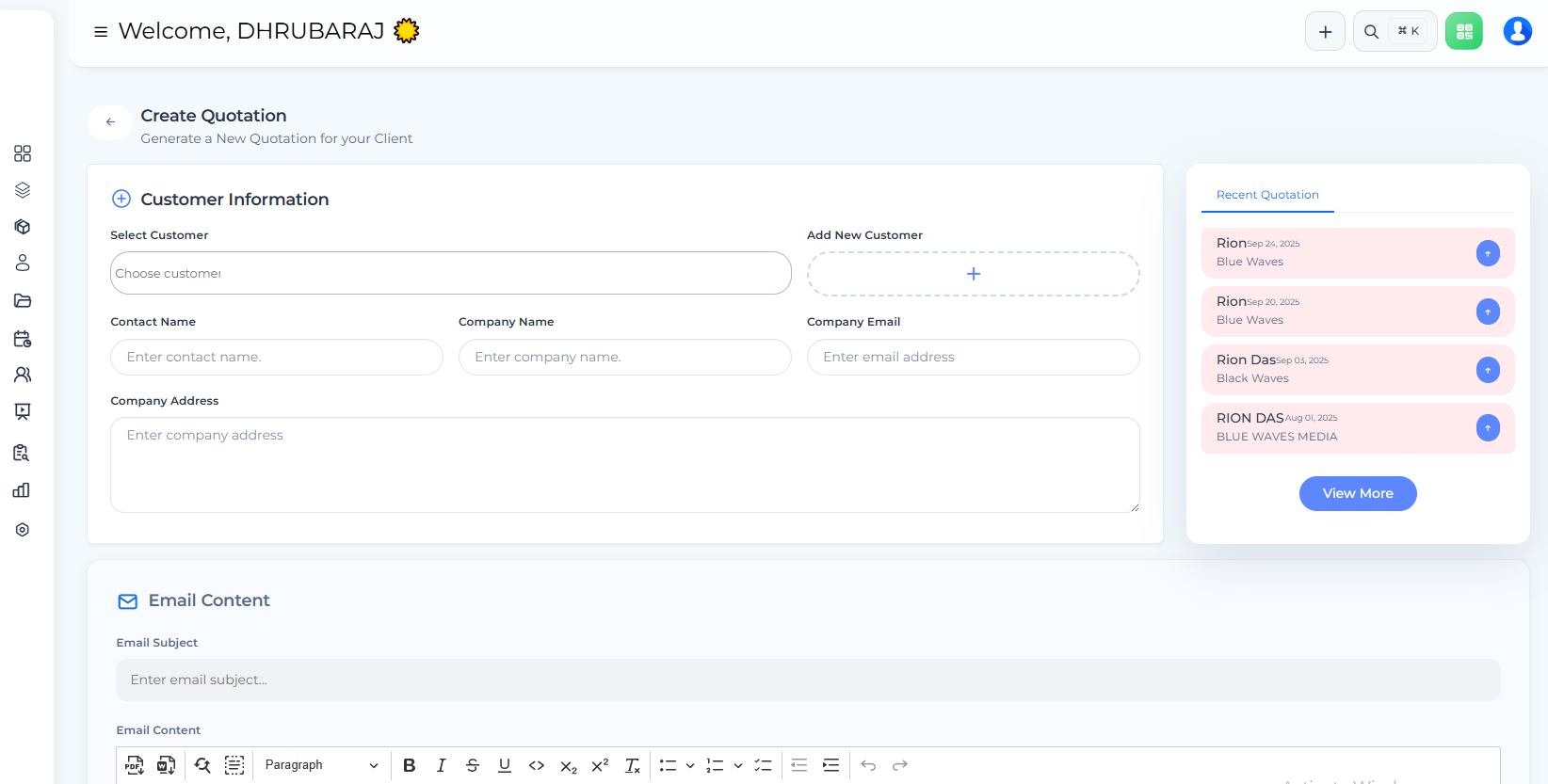Open find and replace in editor

tap(202, 765)
